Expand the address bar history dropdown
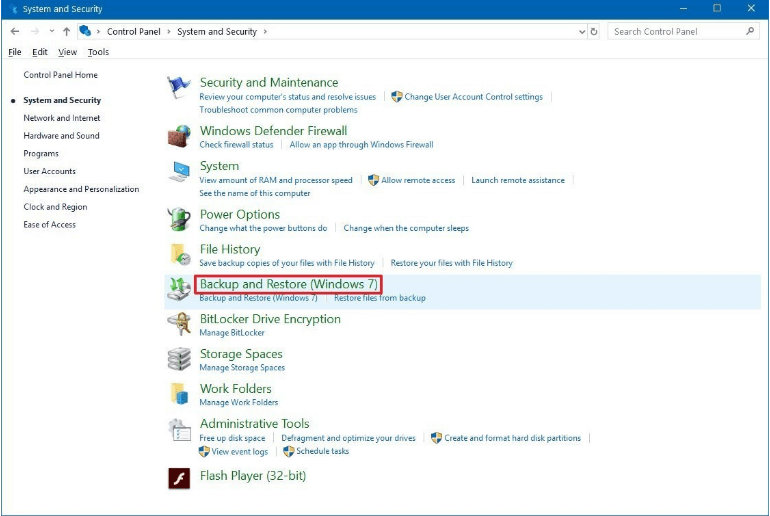 point(582,31)
